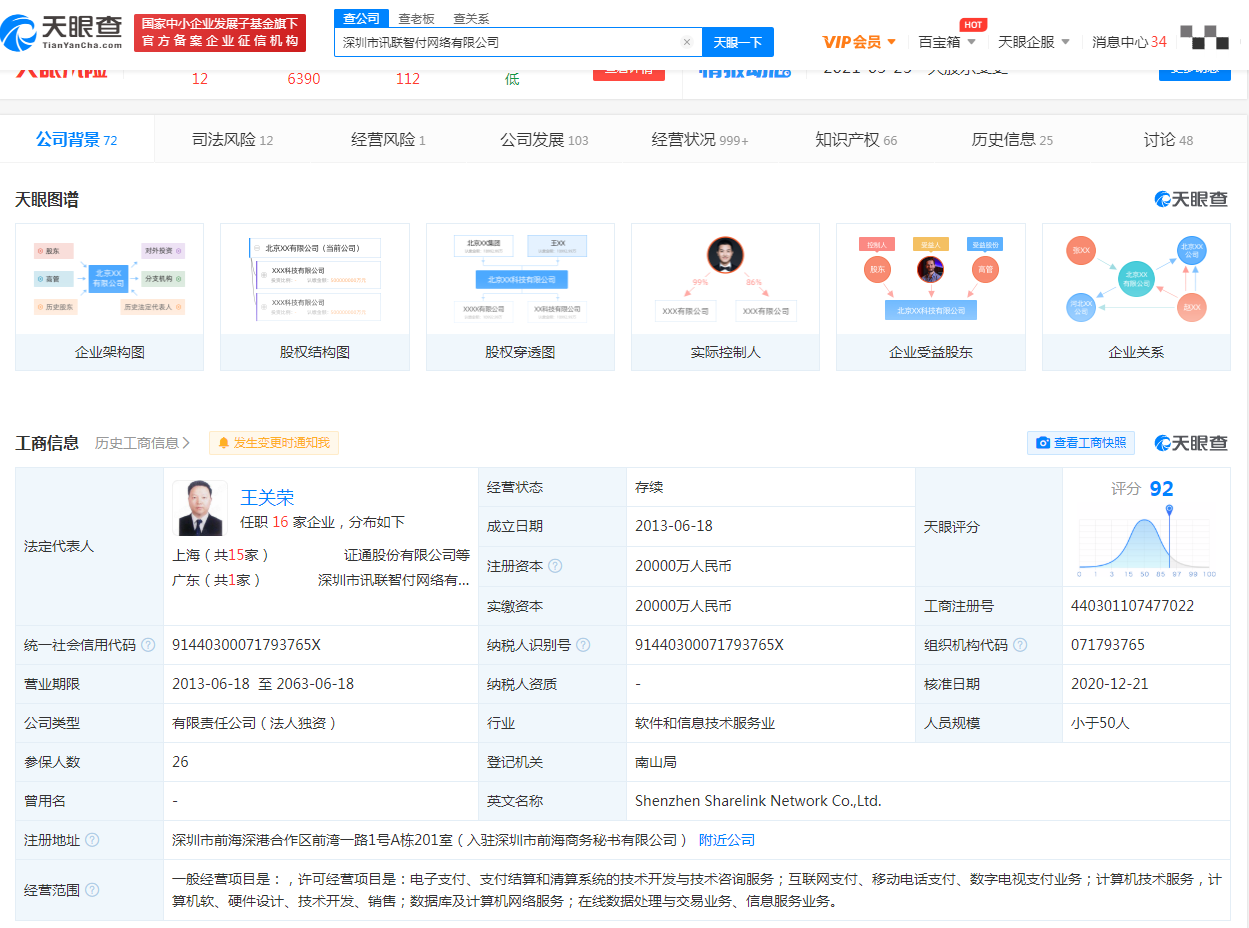Screen dimensions: 1249x928
Task: Click the 天眼一下 search button
Action: [x=738, y=42]
